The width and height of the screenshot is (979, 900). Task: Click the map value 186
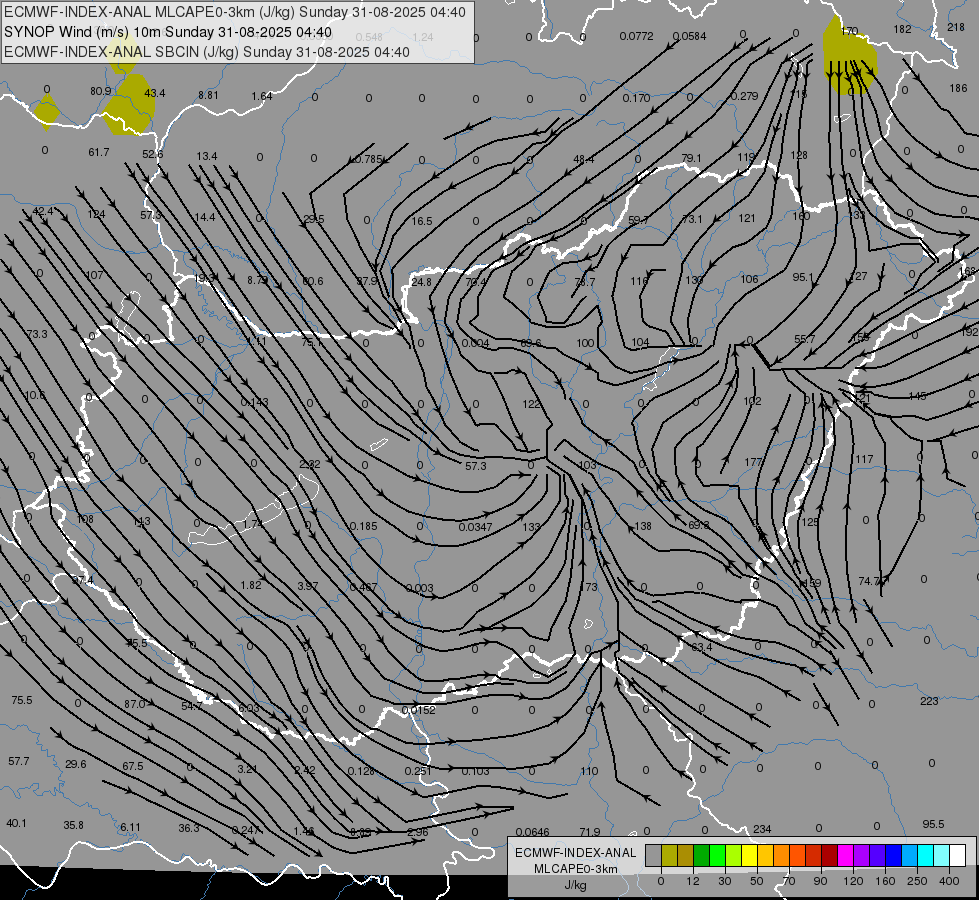click(x=958, y=88)
